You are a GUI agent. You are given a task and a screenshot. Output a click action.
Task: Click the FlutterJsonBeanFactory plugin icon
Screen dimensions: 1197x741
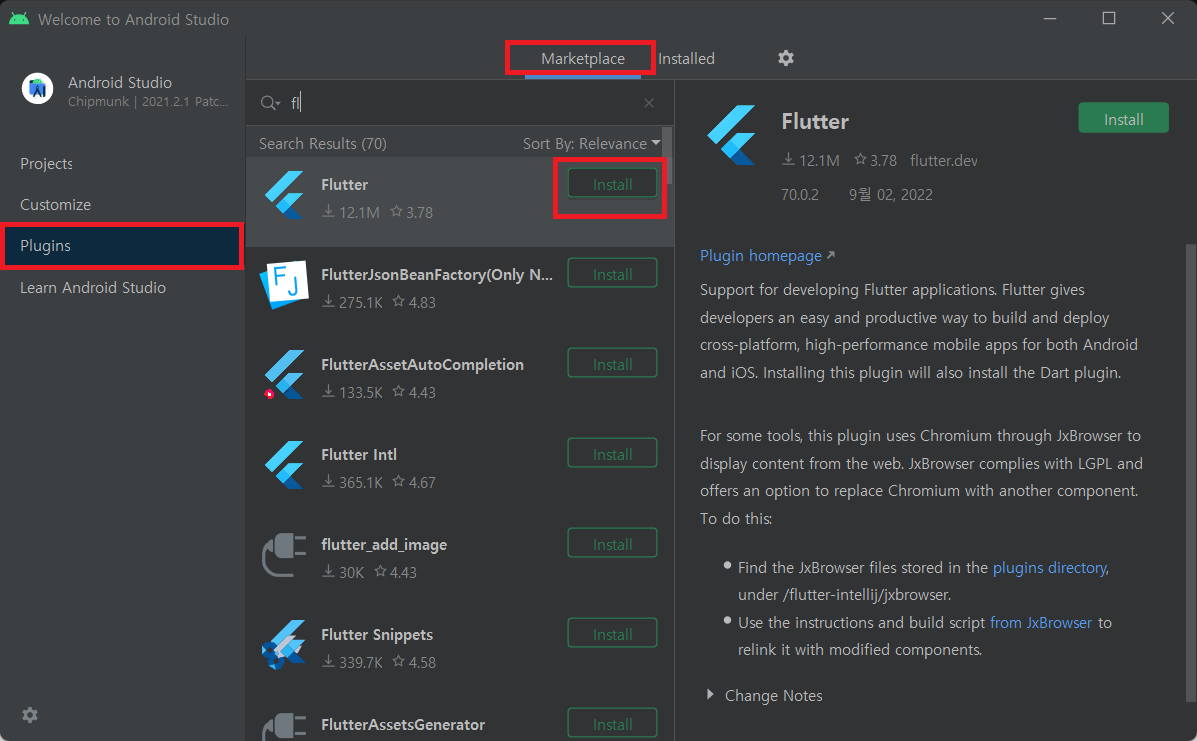point(284,285)
